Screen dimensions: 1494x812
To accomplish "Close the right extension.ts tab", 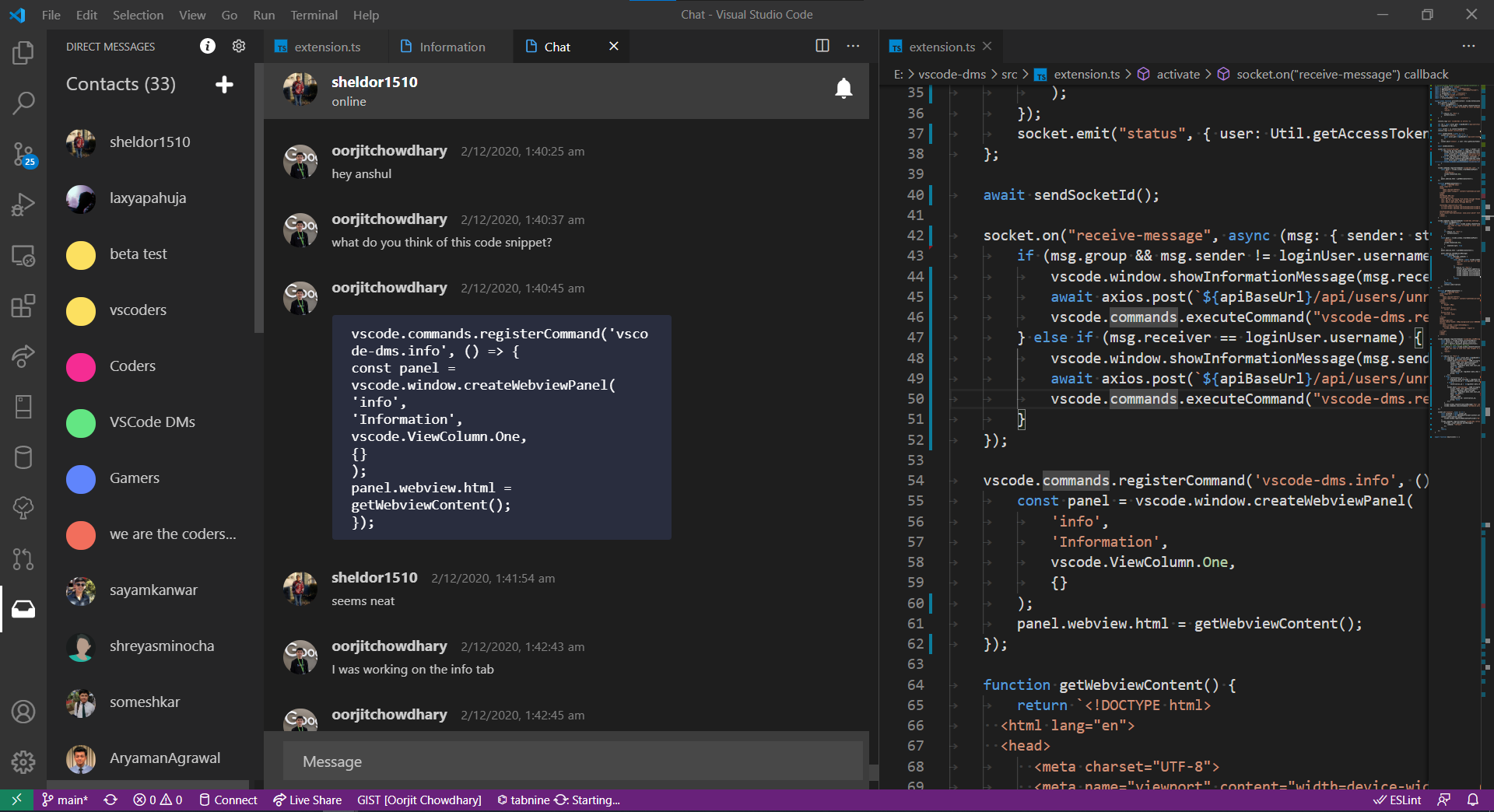I will 987,46.
